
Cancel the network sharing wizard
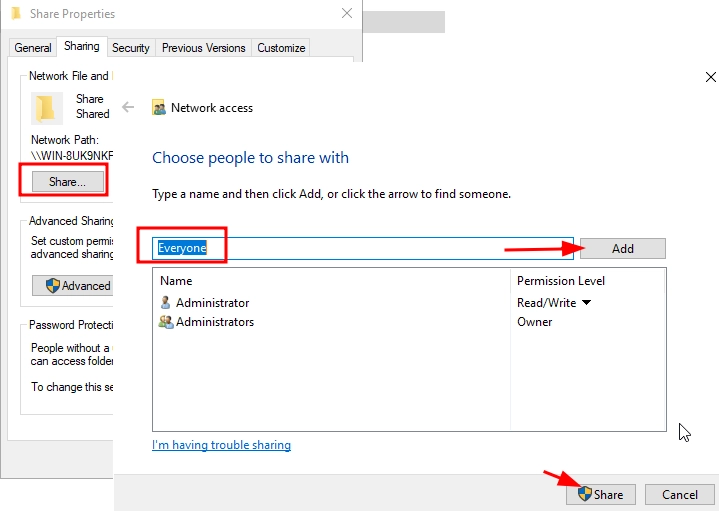point(680,494)
